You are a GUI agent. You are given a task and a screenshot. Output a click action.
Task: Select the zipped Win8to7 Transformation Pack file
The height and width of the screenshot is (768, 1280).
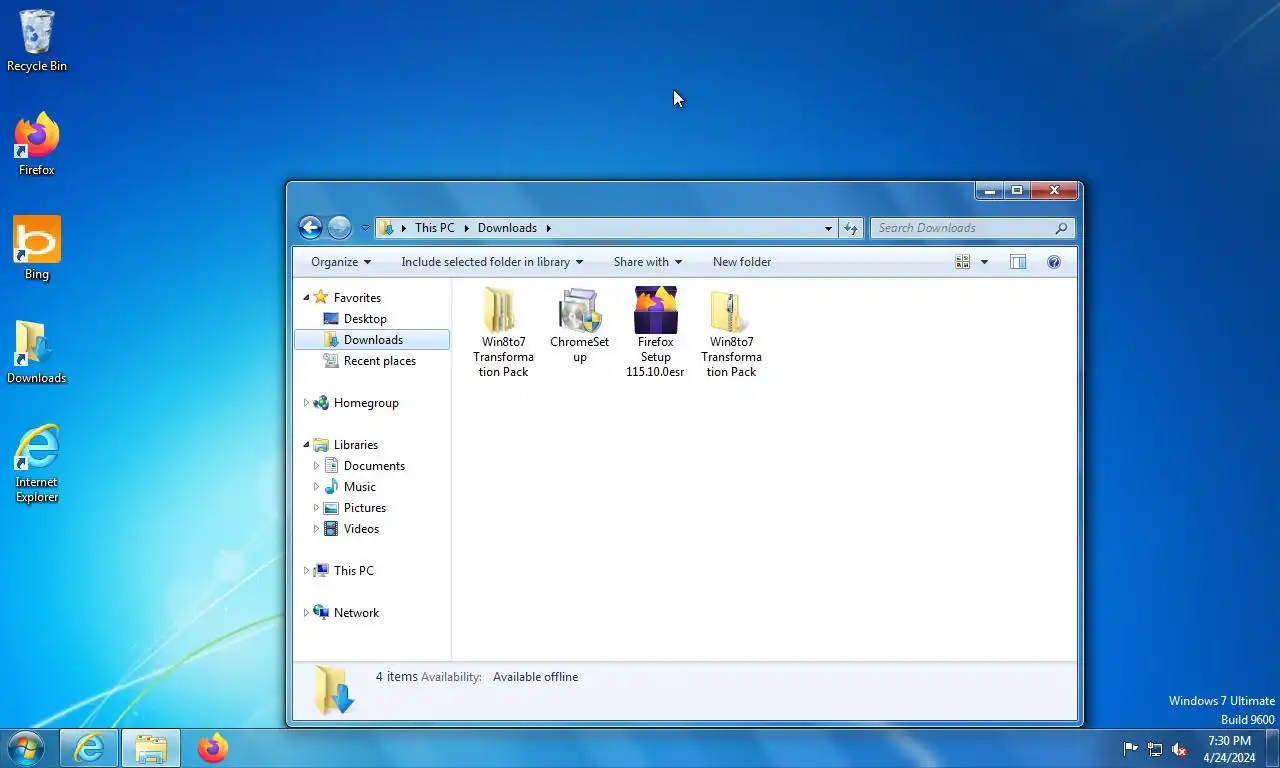pyautogui.click(x=731, y=332)
